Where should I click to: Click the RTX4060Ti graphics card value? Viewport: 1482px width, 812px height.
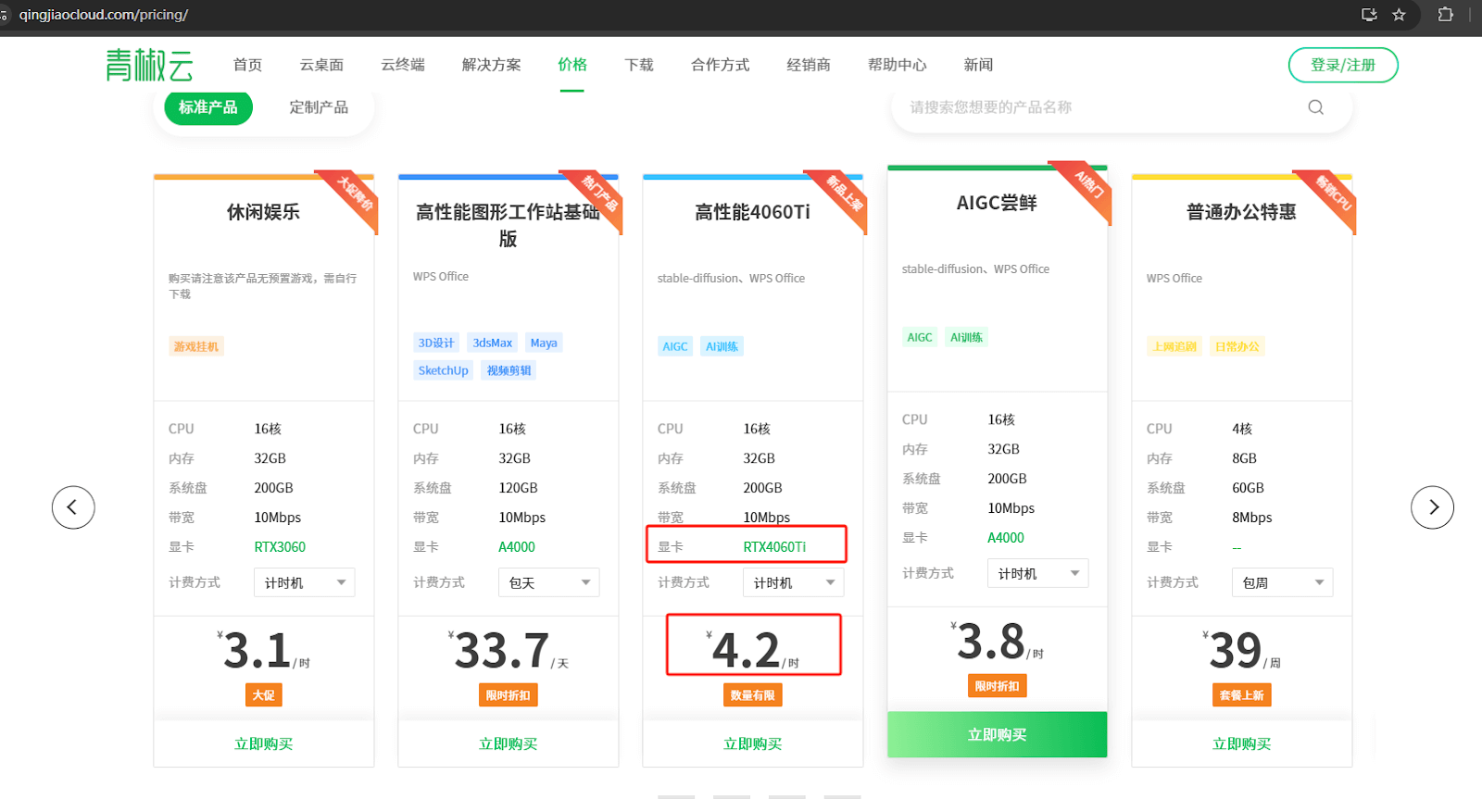tap(774, 547)
